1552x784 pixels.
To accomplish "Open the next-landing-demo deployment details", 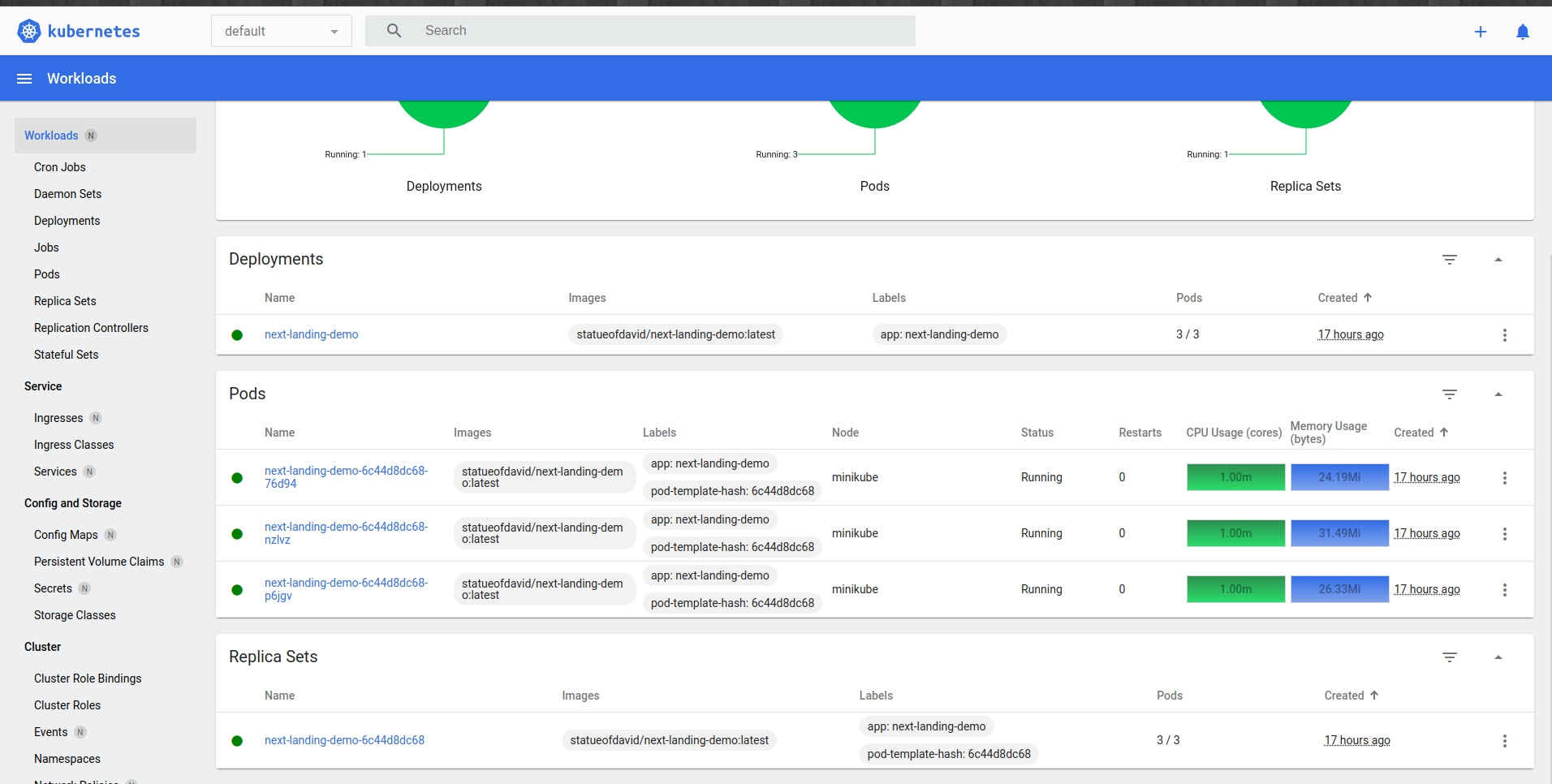I will (x=311, y=334).
